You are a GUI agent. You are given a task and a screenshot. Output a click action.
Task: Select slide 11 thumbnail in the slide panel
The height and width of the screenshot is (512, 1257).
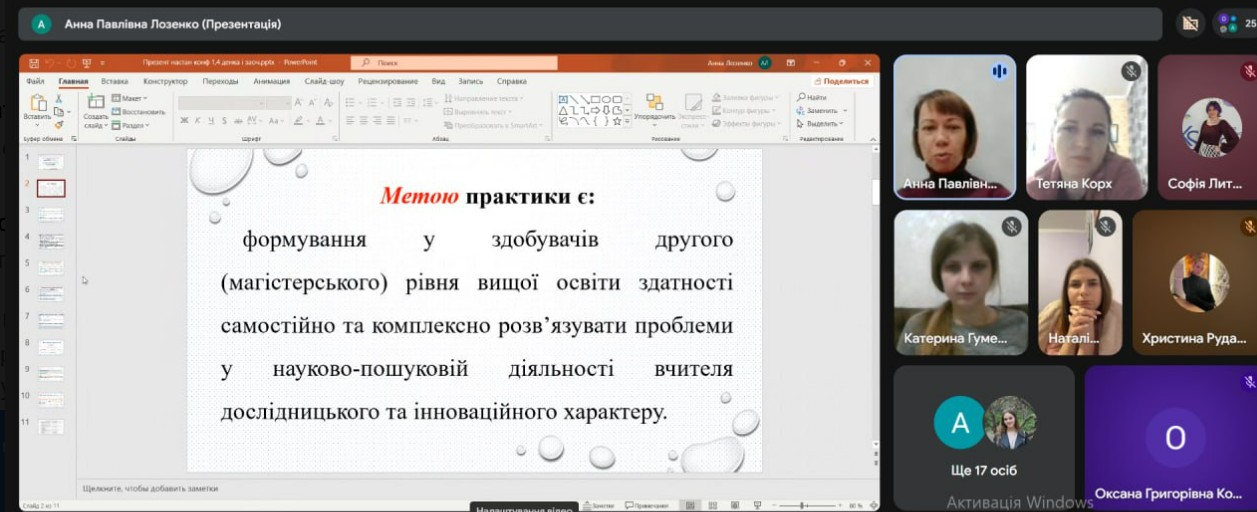pyautogui.click(x=51, y=426)
